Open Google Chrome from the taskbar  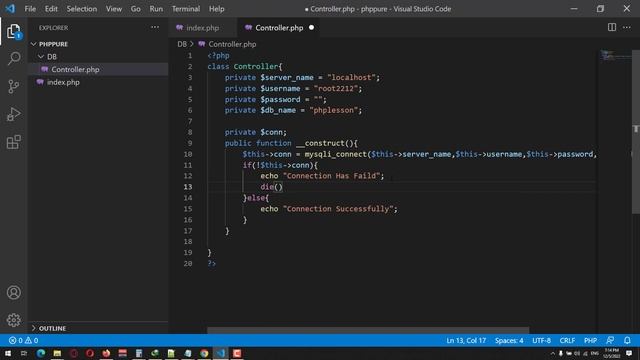204,353
